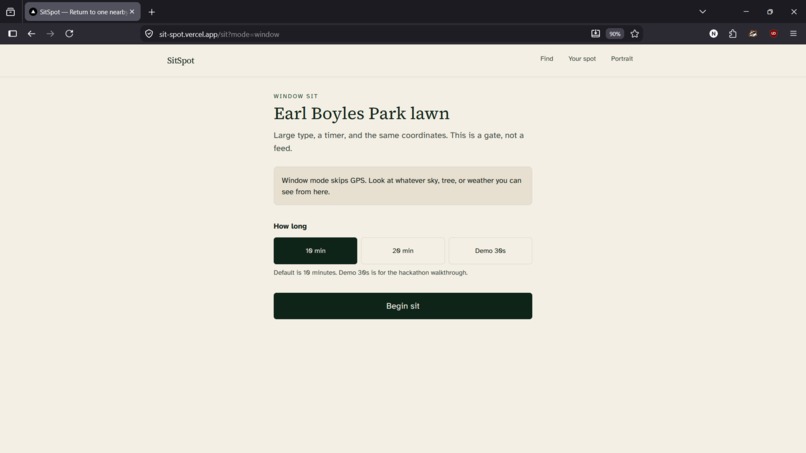Go back to previous page
The image size is (806, 453).
[x=31, y=34]
